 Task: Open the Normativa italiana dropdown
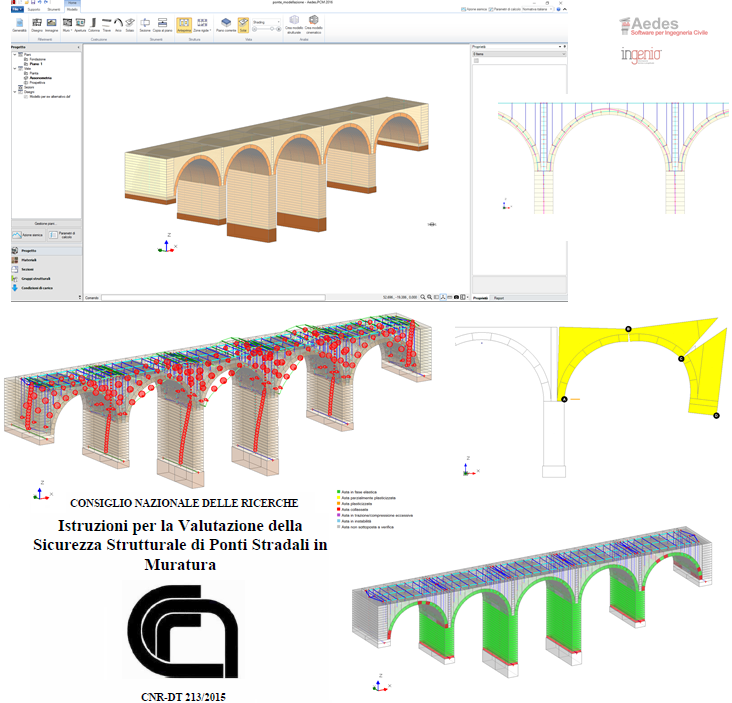point(537,9)
